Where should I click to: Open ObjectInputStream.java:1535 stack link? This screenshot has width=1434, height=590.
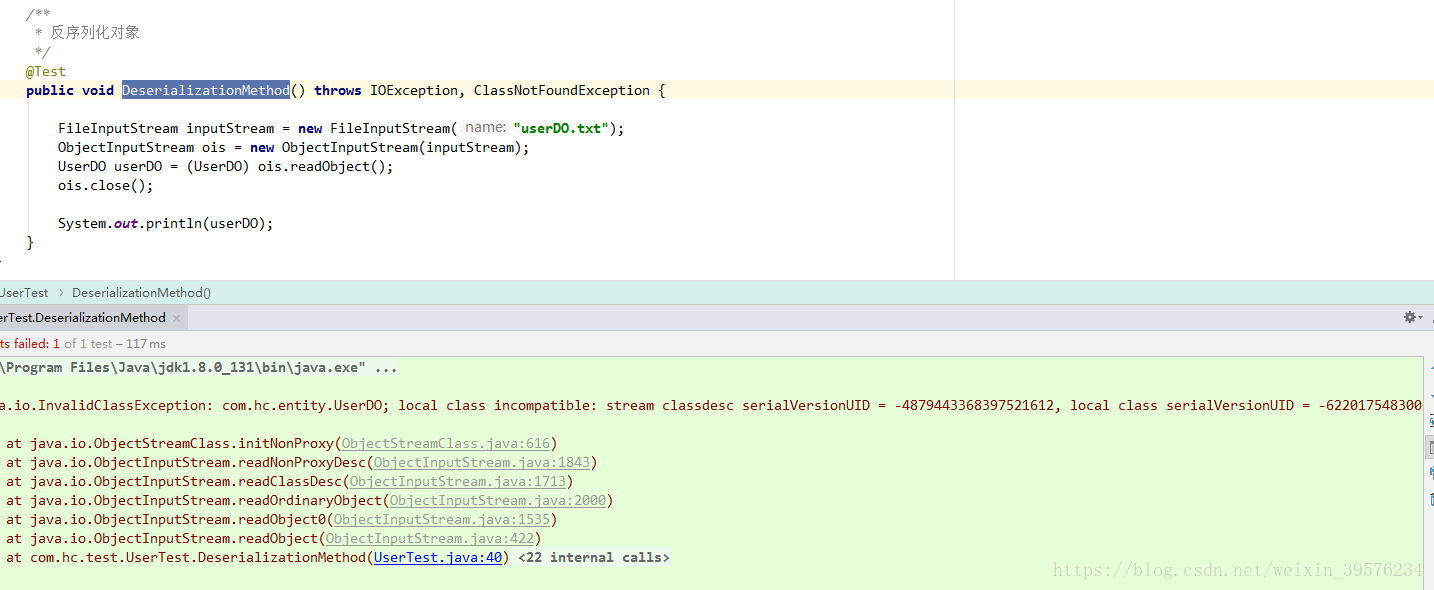point(441,520)
